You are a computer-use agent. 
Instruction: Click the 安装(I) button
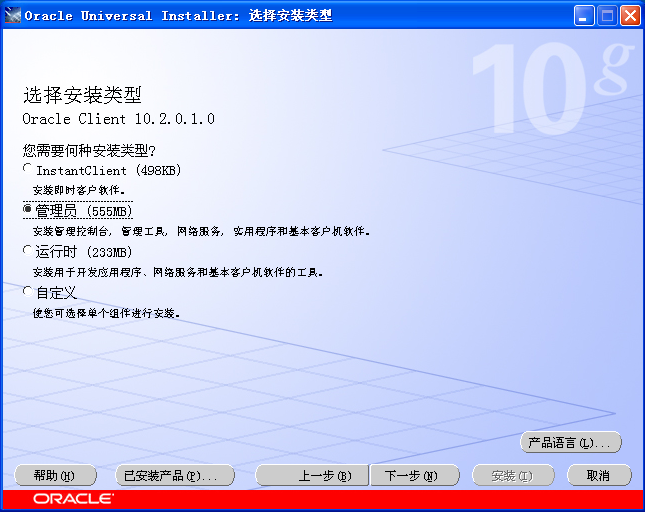click(513, 476)
